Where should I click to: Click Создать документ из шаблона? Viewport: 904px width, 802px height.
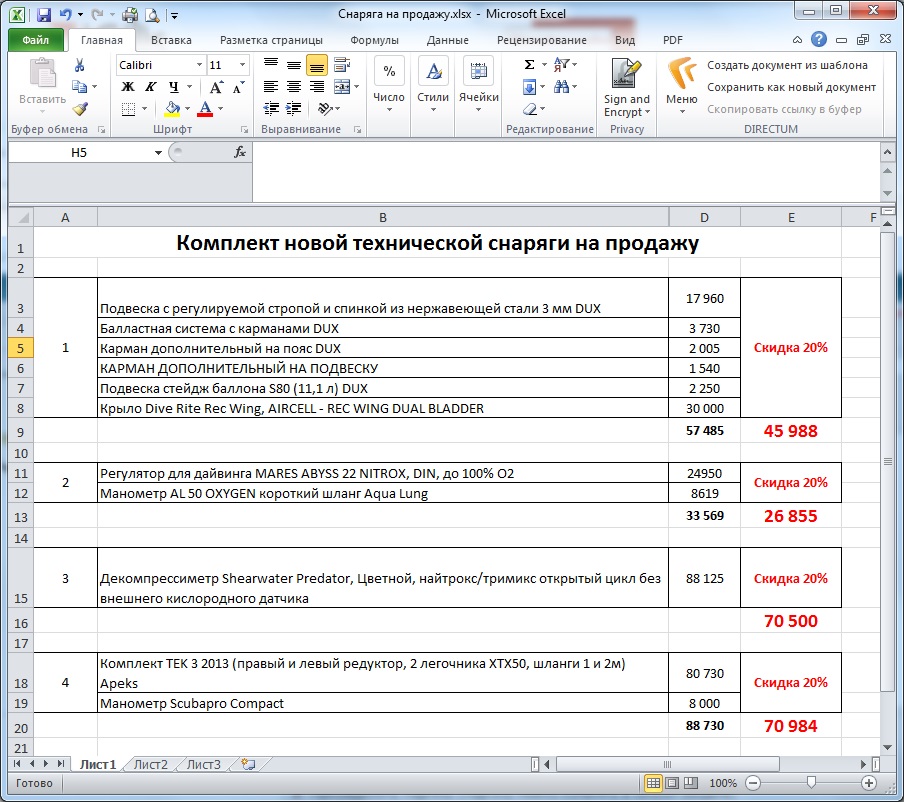pyautogui.click(x=786, y=65)
